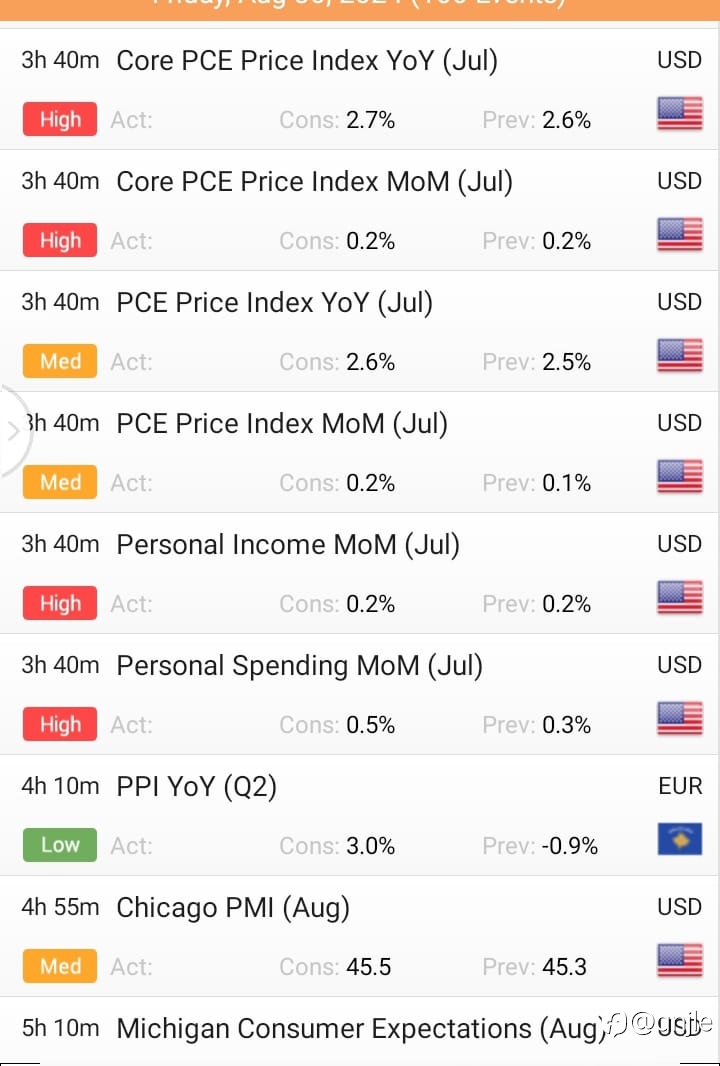Tap the US flag for Core PCE YoY
Viewport: 720px width, 1066px height.
(679, 113)
